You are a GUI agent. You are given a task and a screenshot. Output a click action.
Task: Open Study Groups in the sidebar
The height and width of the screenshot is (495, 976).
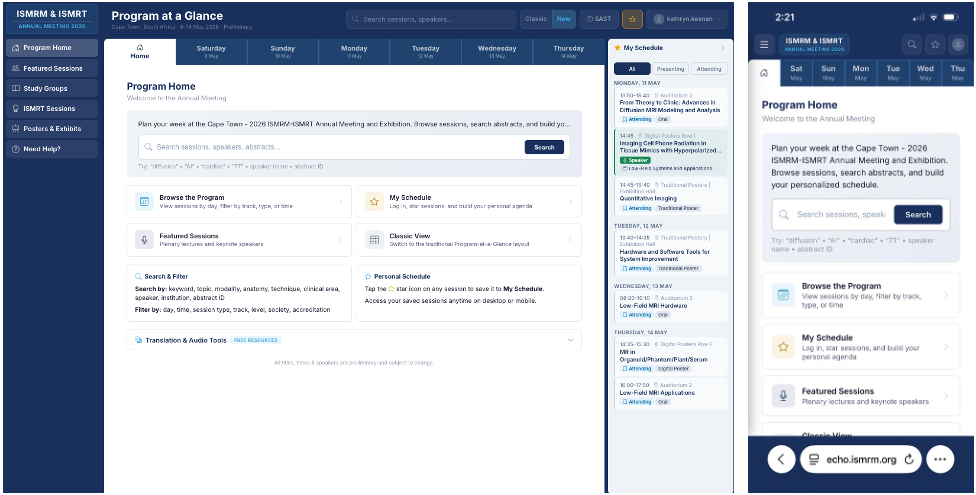(51, 88)
